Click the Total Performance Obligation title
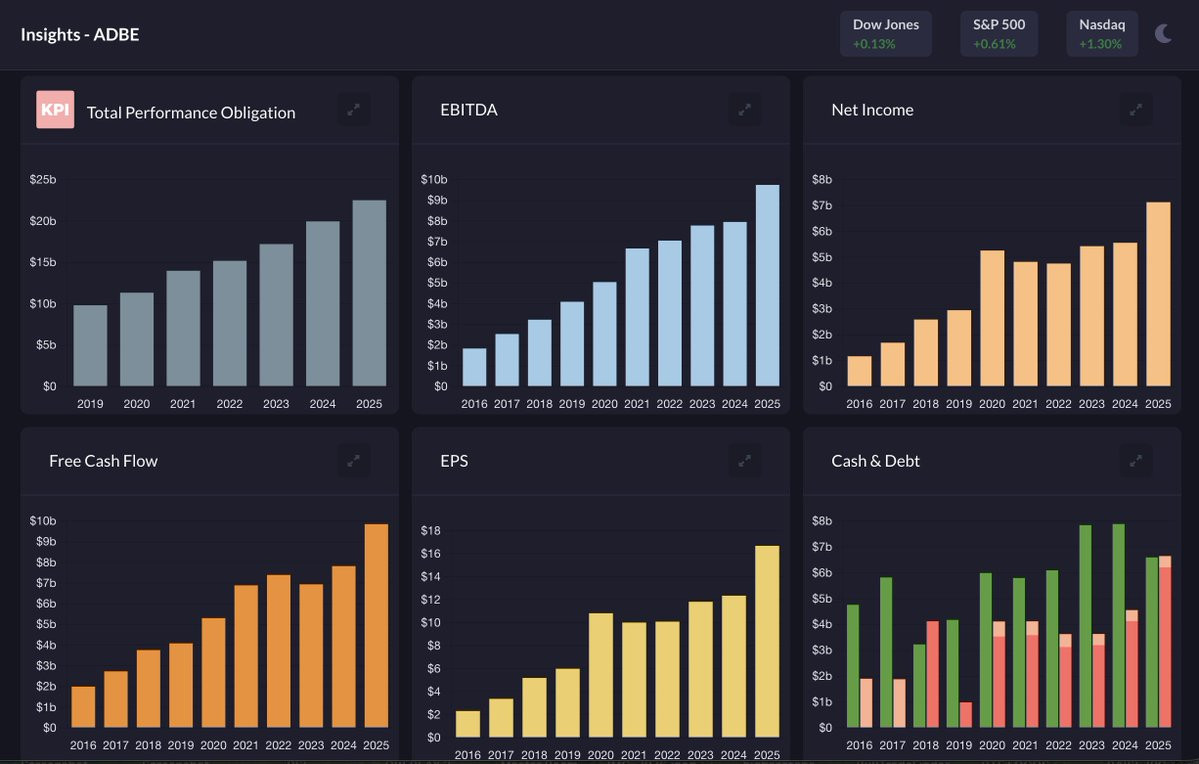This screenshot has width=1199, height=764. coord(191,112)
